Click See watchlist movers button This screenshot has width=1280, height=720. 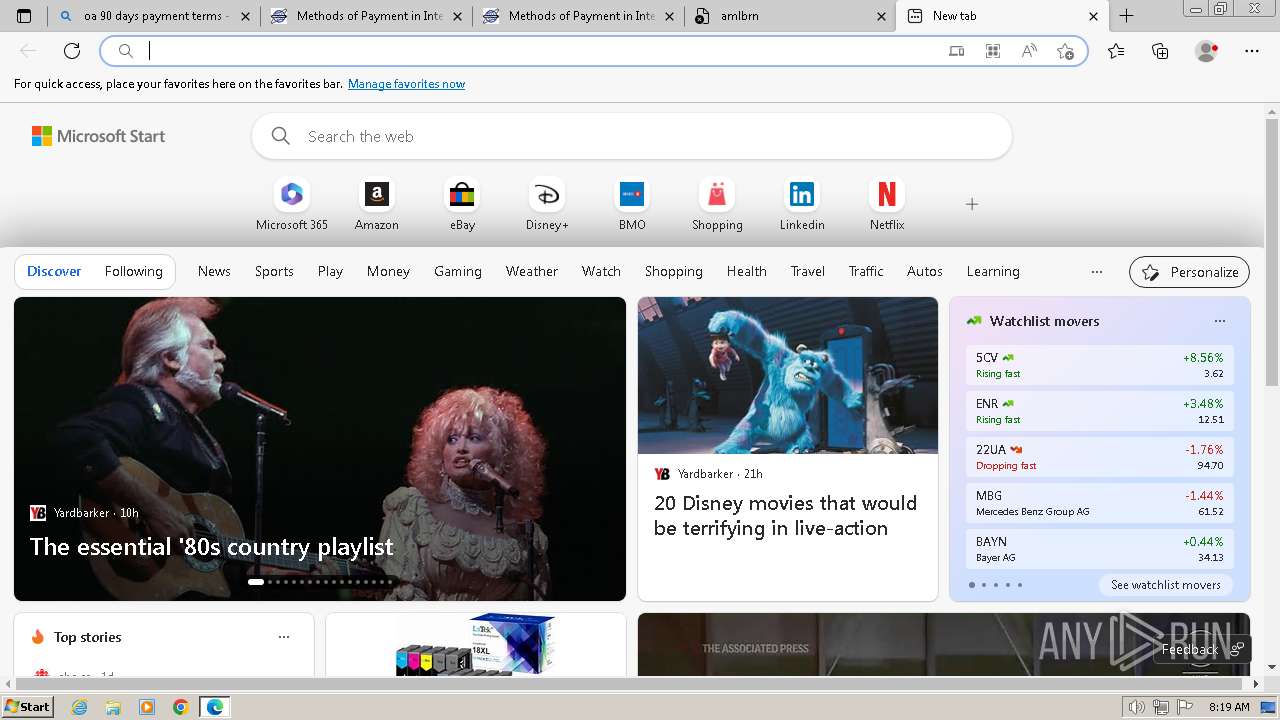pyautogui.click(x=1165, y=585)
